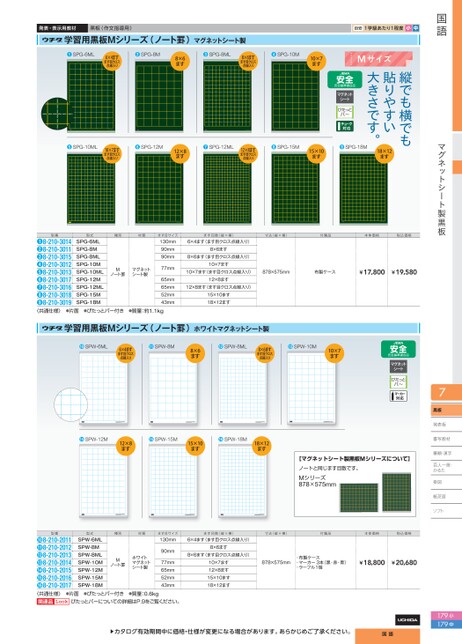The image size is (462, 644).
Task: Click the purple page number 179 marker
Action: tap(446, 616)
